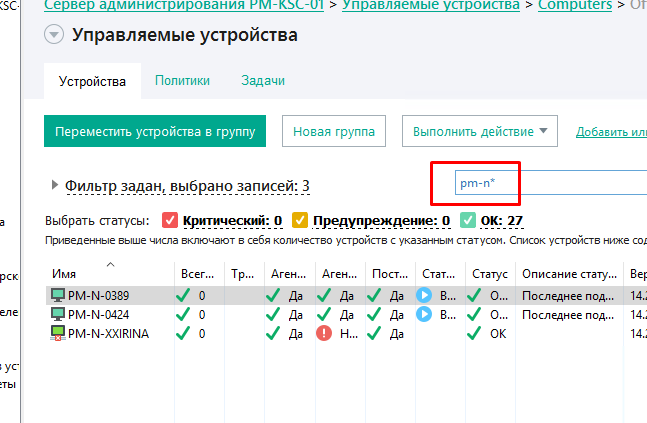Viewport: 647px width, 423px height.
Task: Click green OK checkmark in PM-N-XXIRINA status
Action: [x=476, y=334]
